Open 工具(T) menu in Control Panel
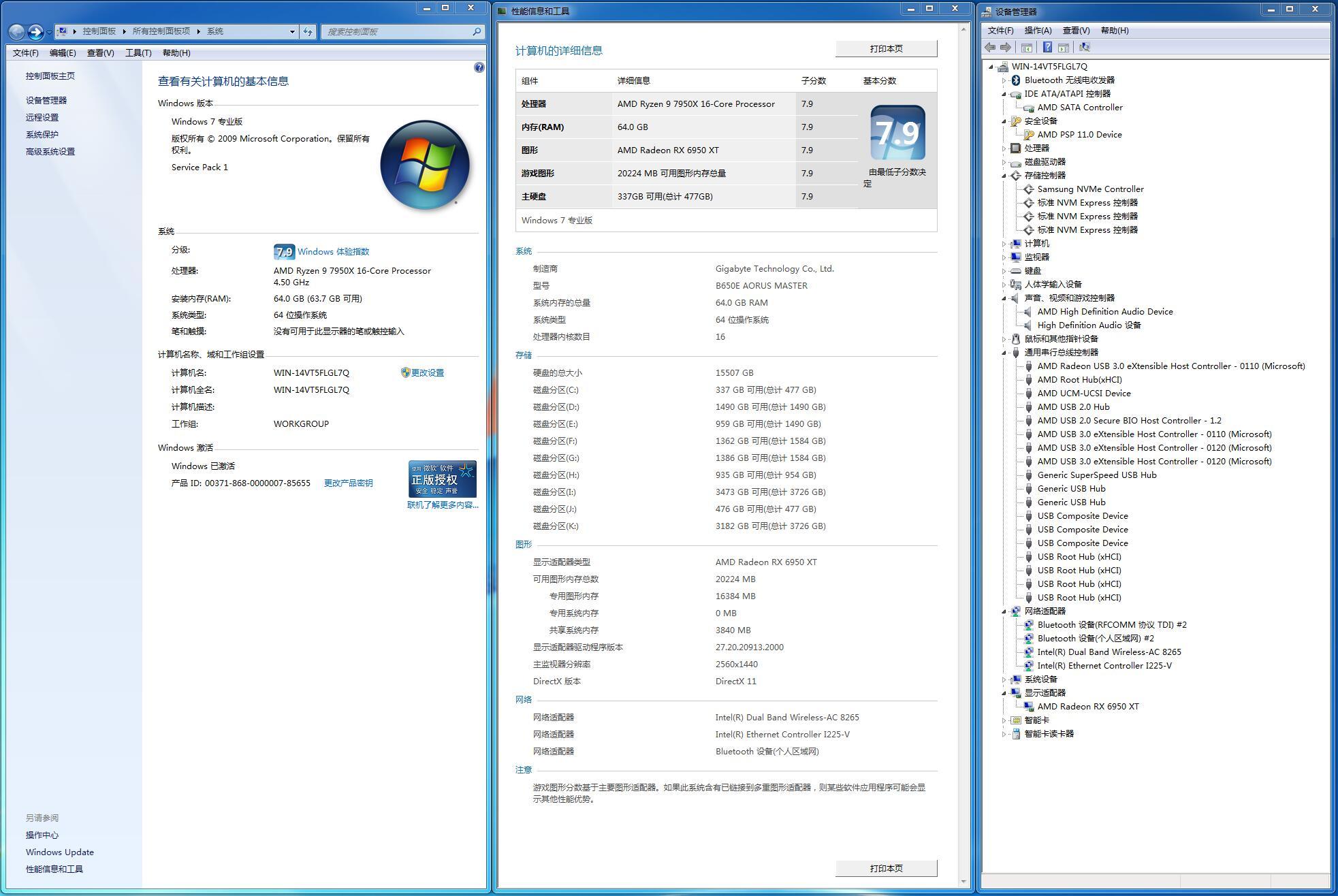Screen dimensions: 1338x896 point(138,53)
